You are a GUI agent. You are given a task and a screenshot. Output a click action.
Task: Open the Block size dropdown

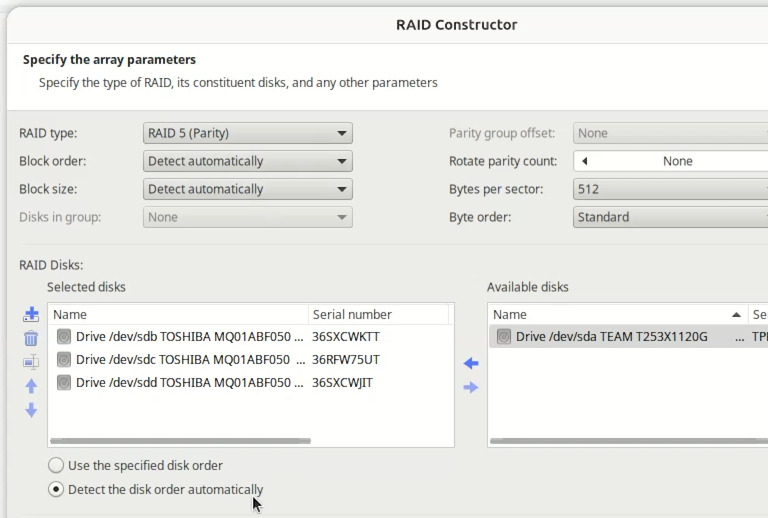pyautogui.click(x=248, y=189)
